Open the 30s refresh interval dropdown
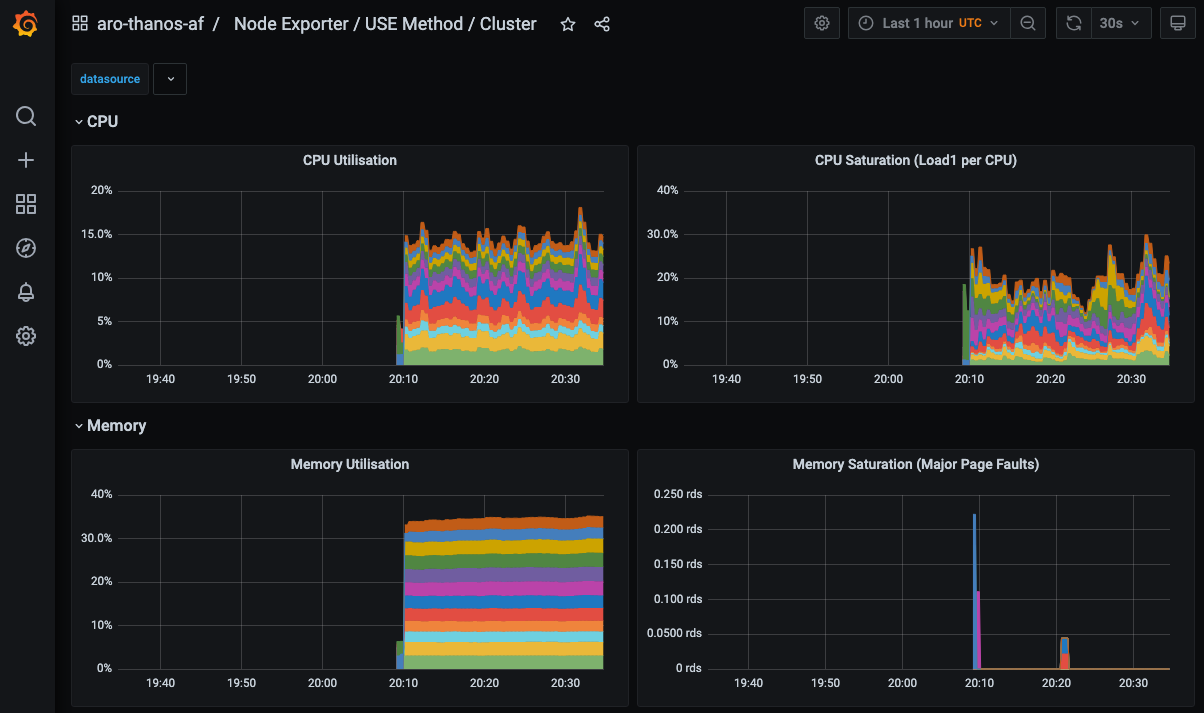Image resolution: width=1204 pixels, height=713 pixels. pyautogui.click(x=1121, y=22)
